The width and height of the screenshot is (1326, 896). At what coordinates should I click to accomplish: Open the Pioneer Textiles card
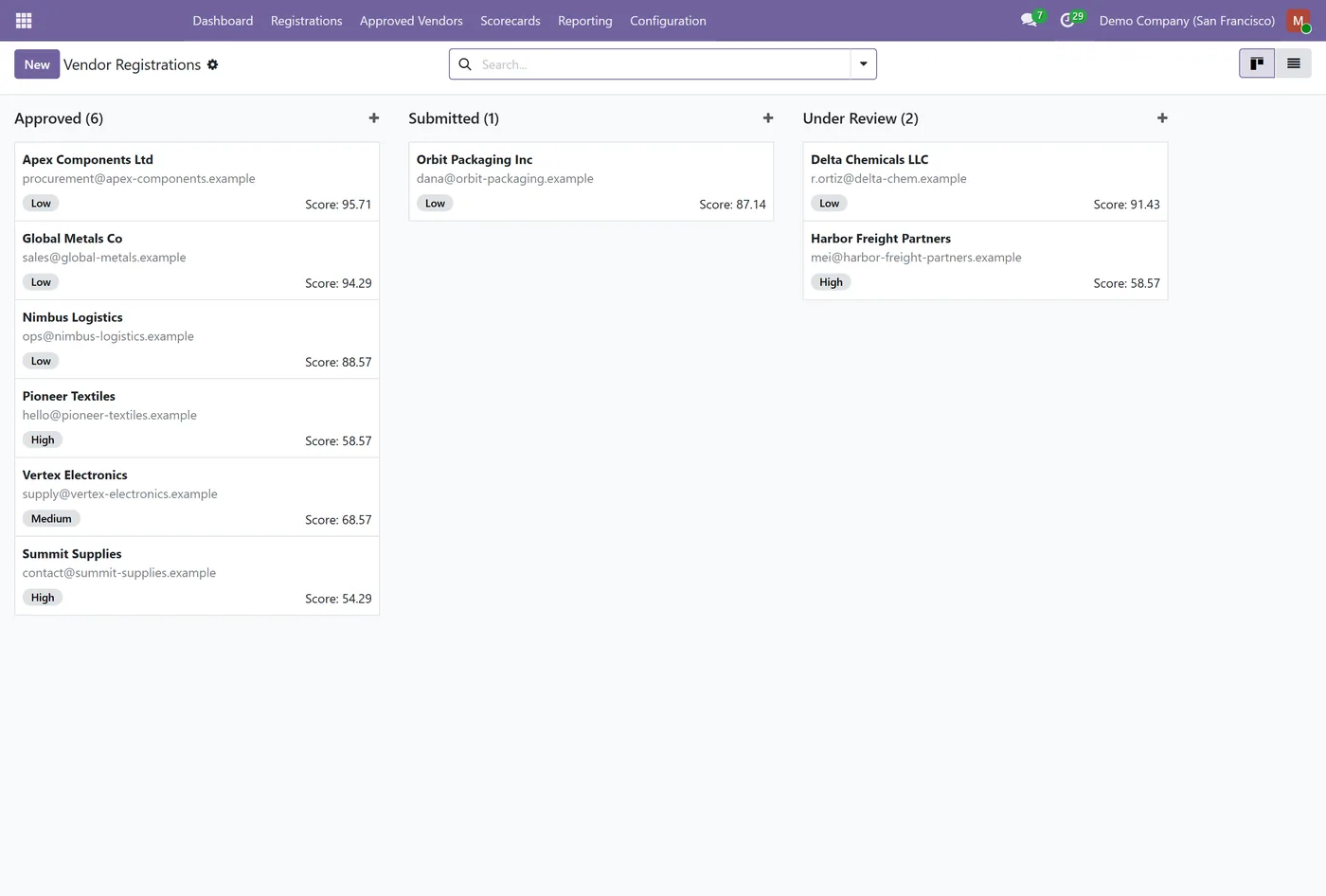[x=197, y=418]
